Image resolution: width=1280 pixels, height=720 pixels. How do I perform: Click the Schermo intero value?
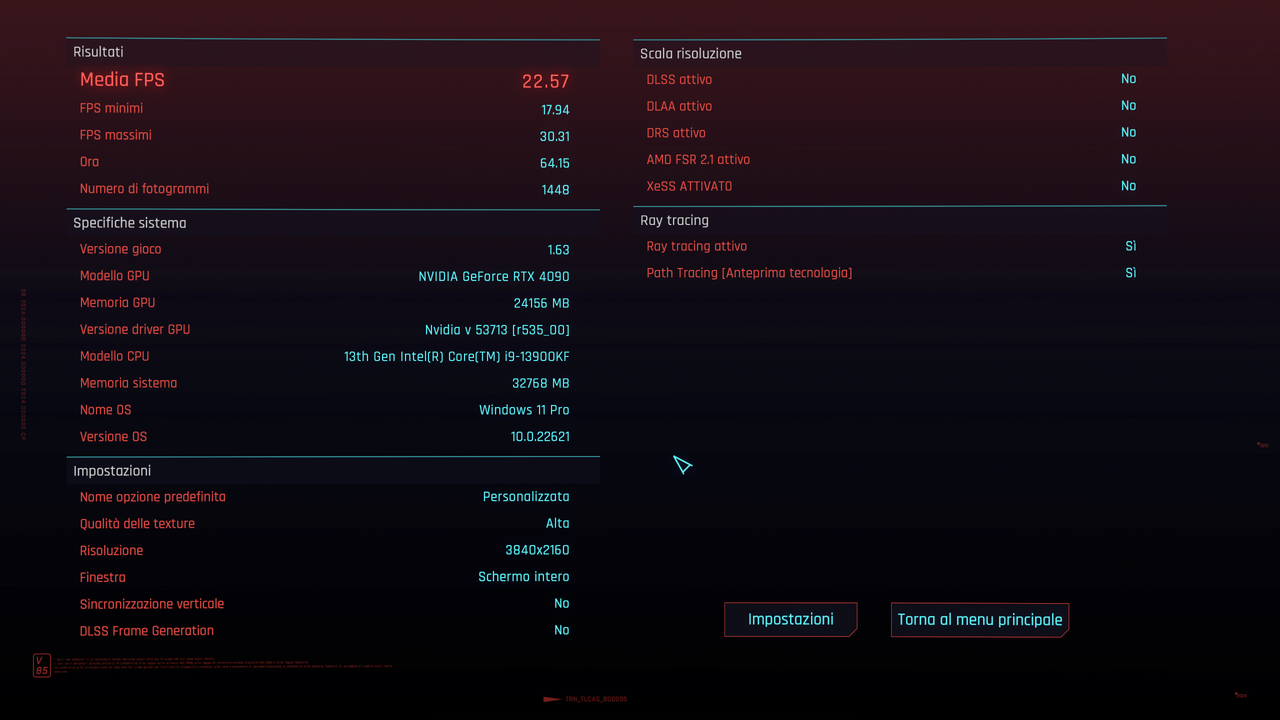pyautogui.click(x=524, y=577)
